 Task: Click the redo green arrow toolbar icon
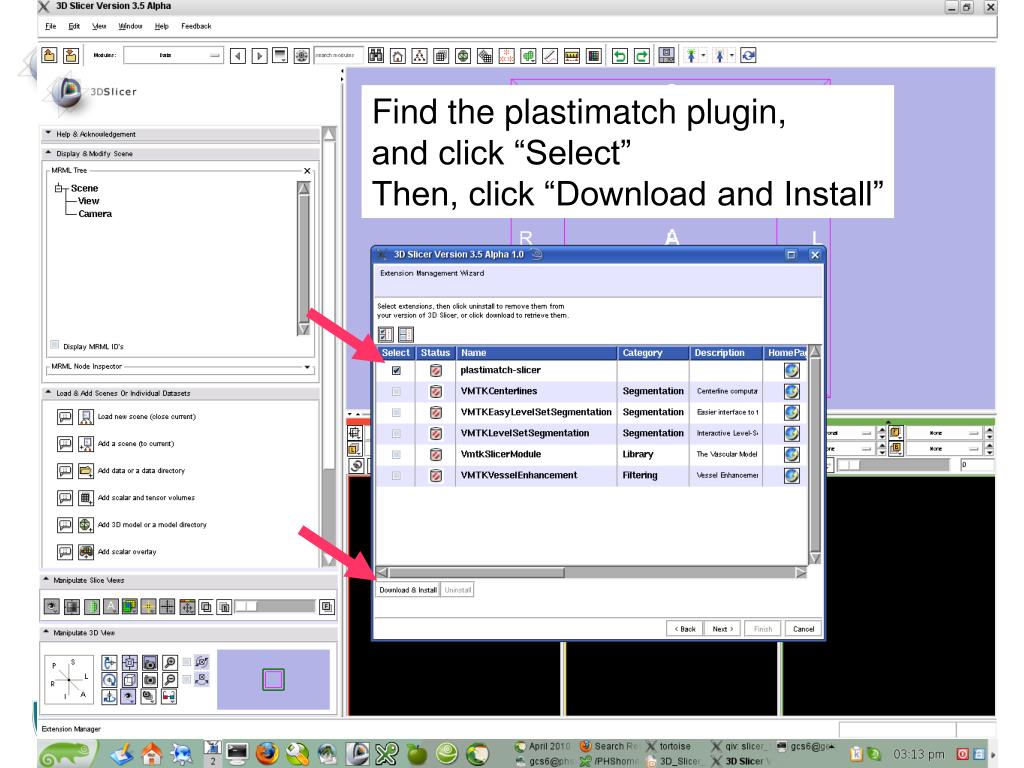[x=641, y=56]
